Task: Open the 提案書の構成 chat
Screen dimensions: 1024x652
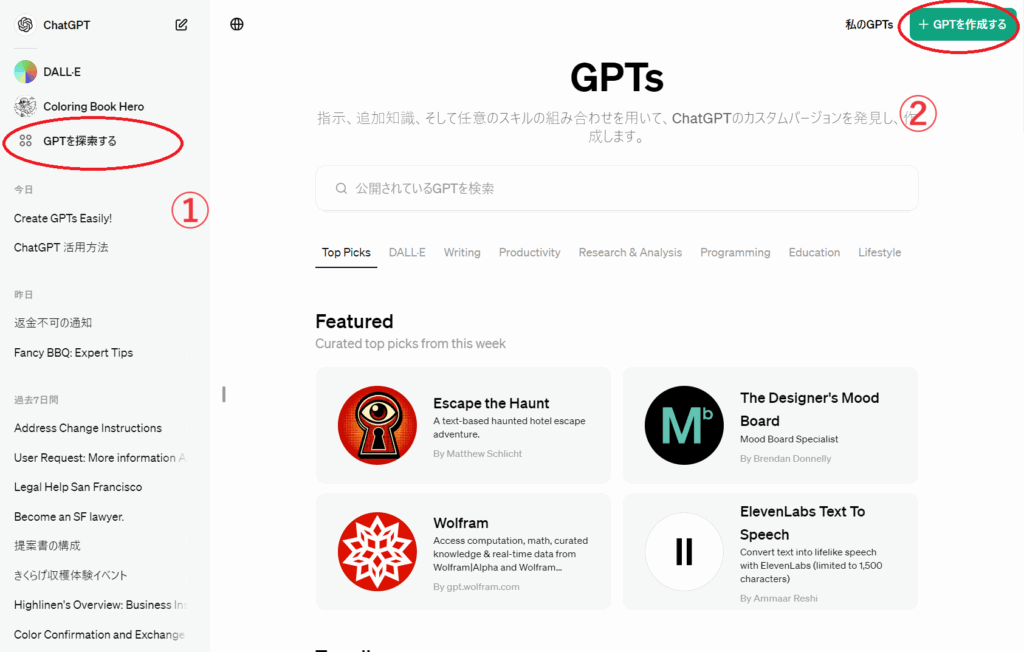Action: (47, 546)
